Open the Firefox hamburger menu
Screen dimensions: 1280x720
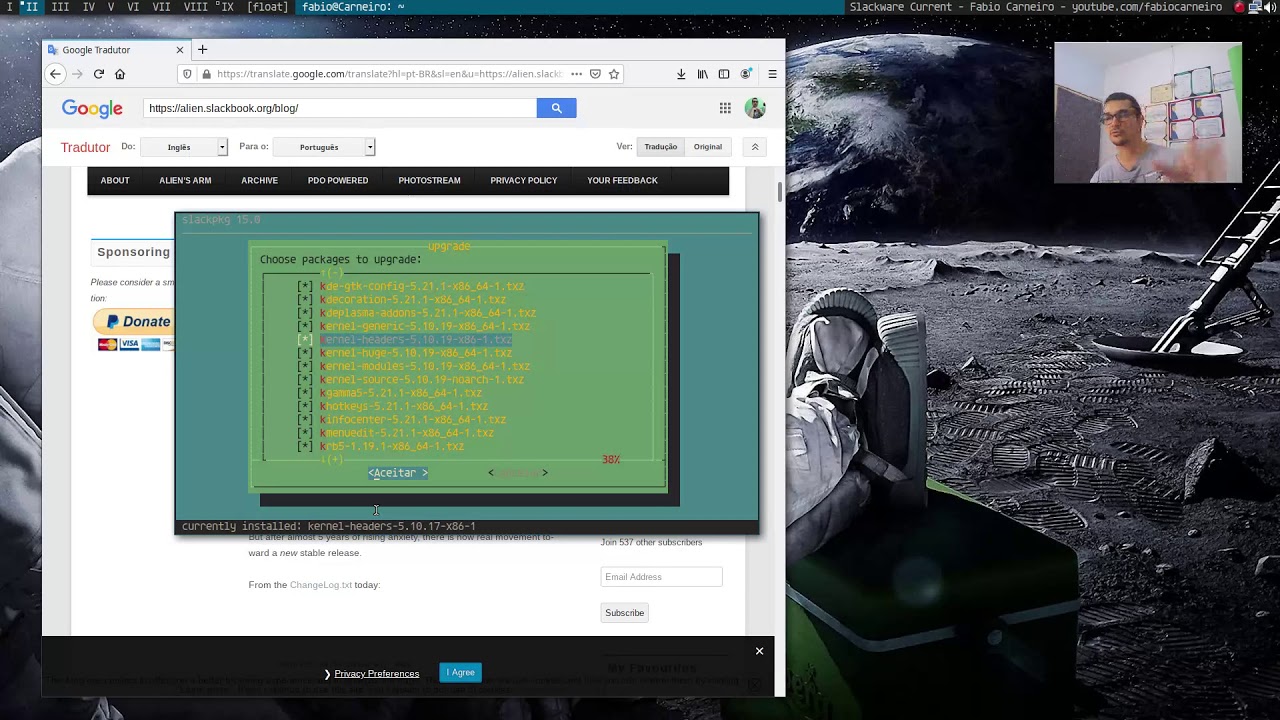tap(772, 74)
